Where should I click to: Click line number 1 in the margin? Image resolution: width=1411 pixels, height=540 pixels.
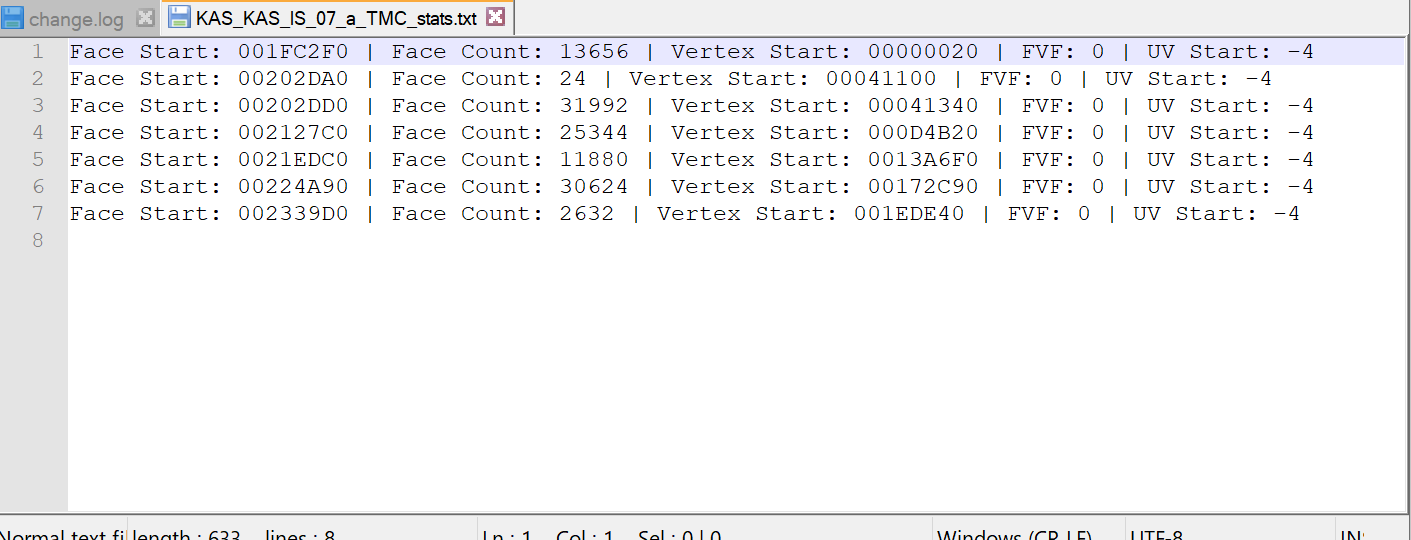tap(37, 51)
